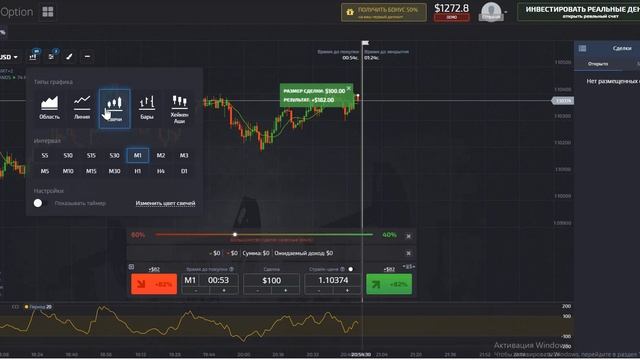The height and width of the screenshot is (360, 640).
Task: Click the Change candle colors link
Action: pos(165,203)
